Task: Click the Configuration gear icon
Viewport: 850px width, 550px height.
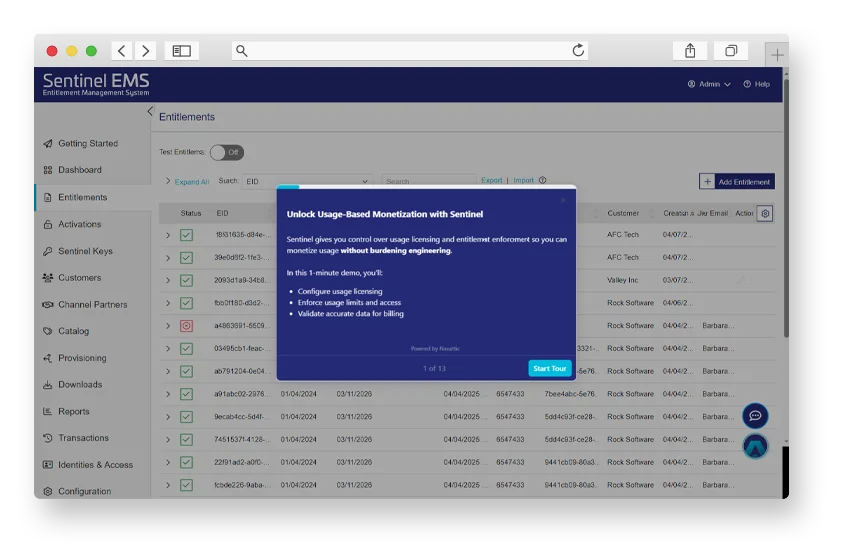Action: (48, 491)
